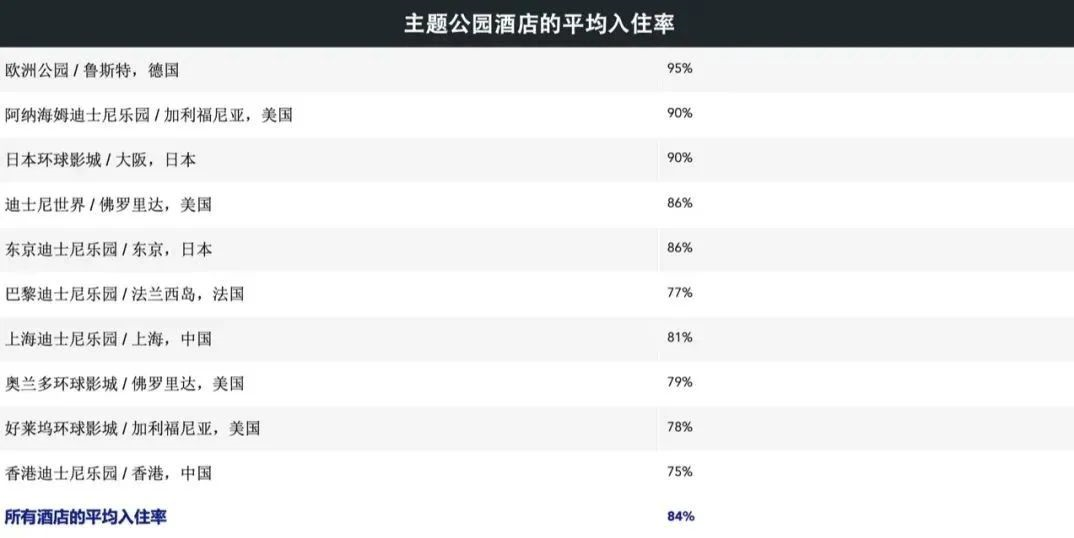Click the bold 所有酒店的平均入住率 summary label
The width and height of the screenshot is (1074, 538).
[86, 517]
